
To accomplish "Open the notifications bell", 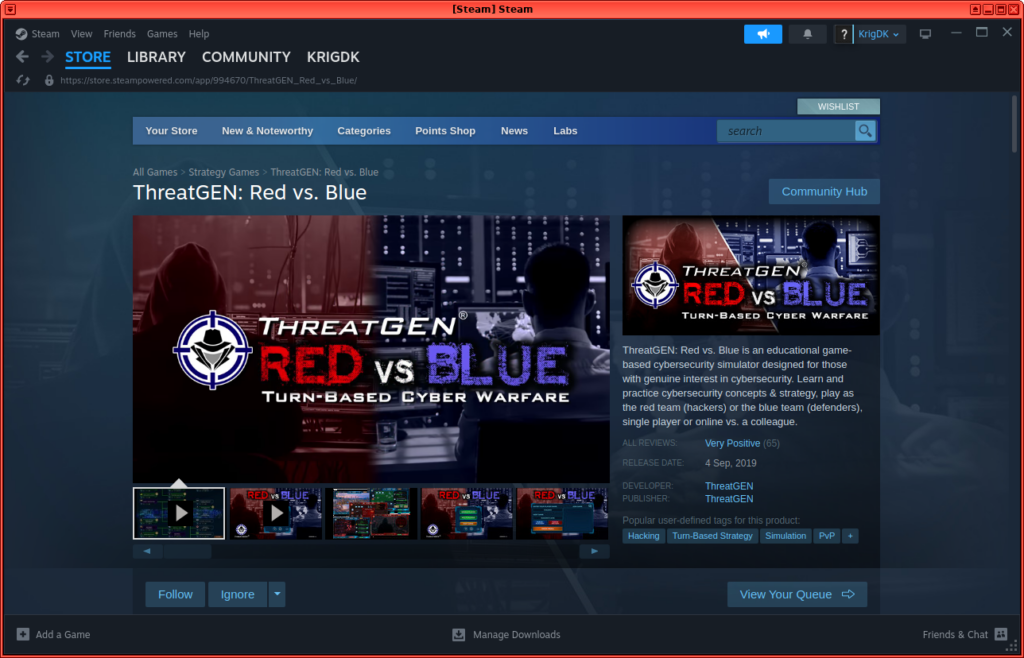I will click(808, 34).
